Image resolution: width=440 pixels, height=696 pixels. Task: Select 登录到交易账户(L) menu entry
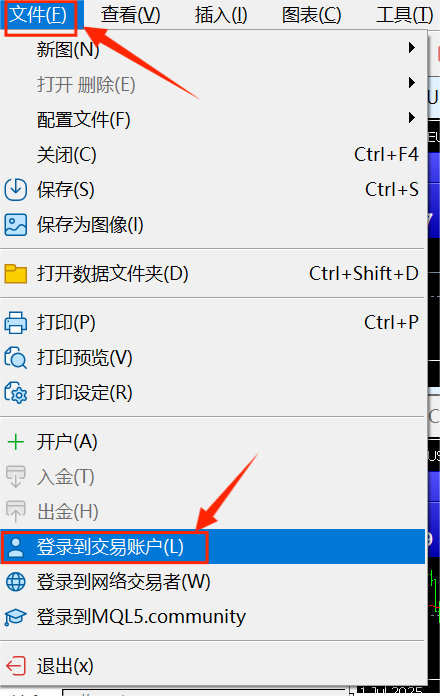213,547
